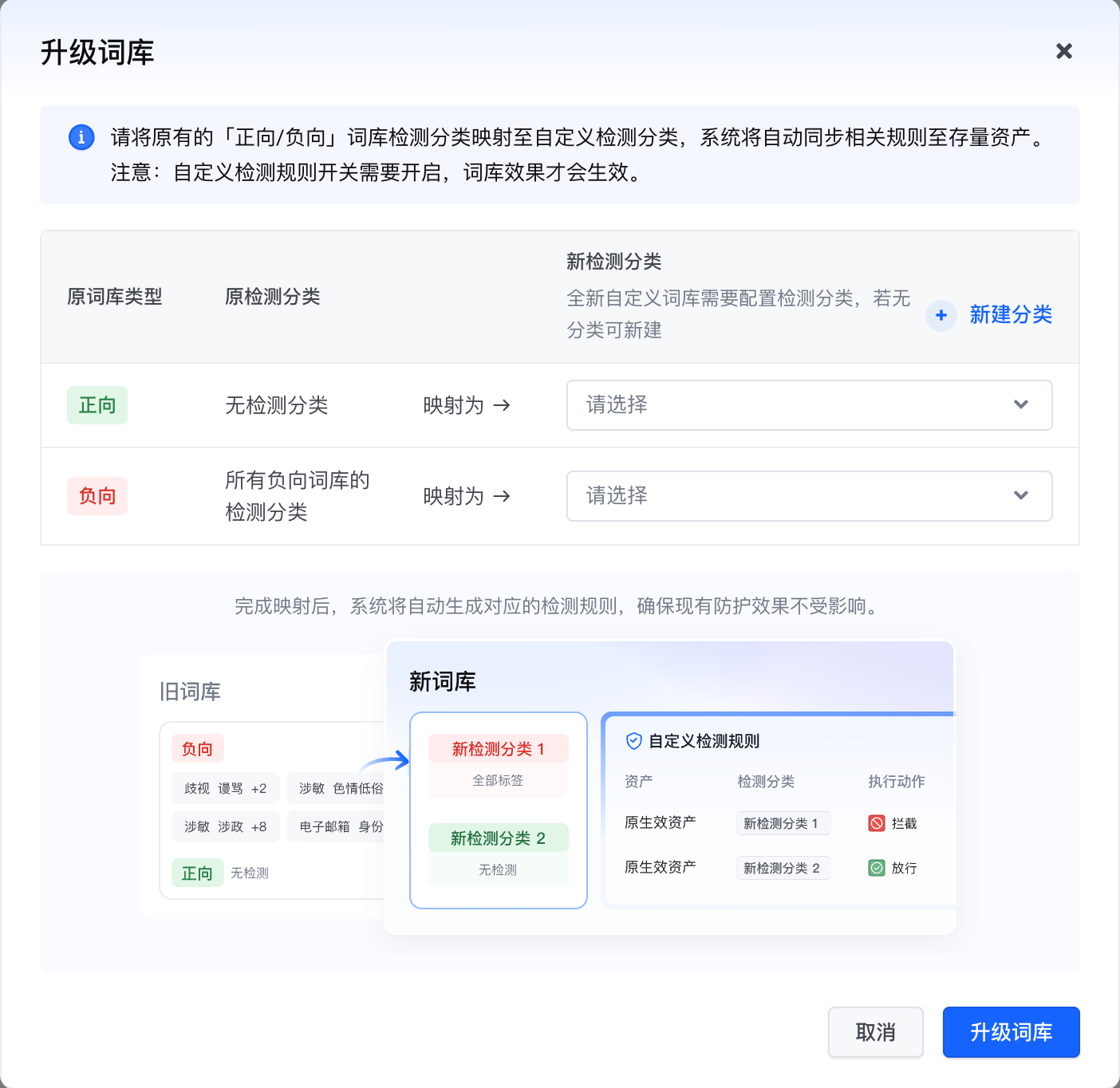Click the 原检测分类 column header

tap(273, 297)
